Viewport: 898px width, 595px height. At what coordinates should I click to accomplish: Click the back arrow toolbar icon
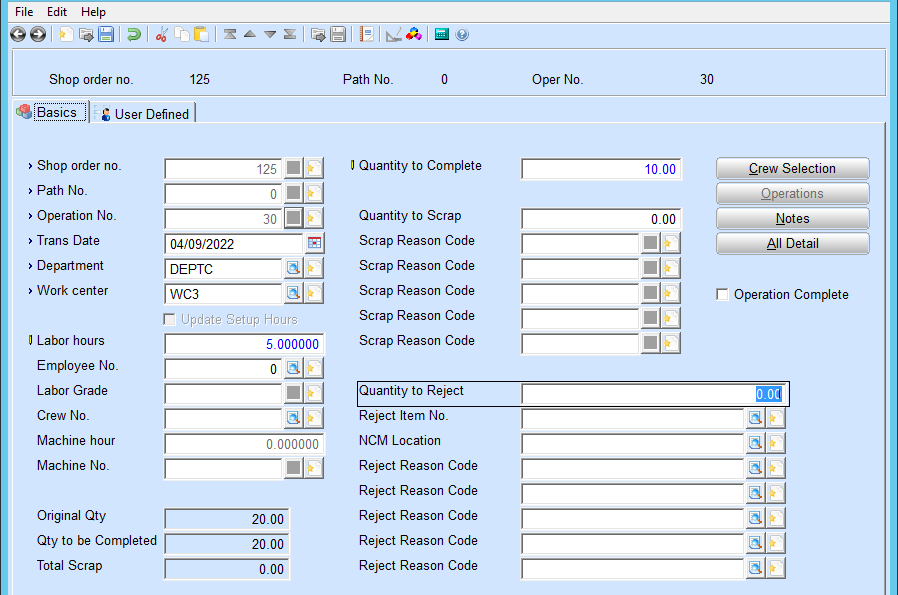18,35
